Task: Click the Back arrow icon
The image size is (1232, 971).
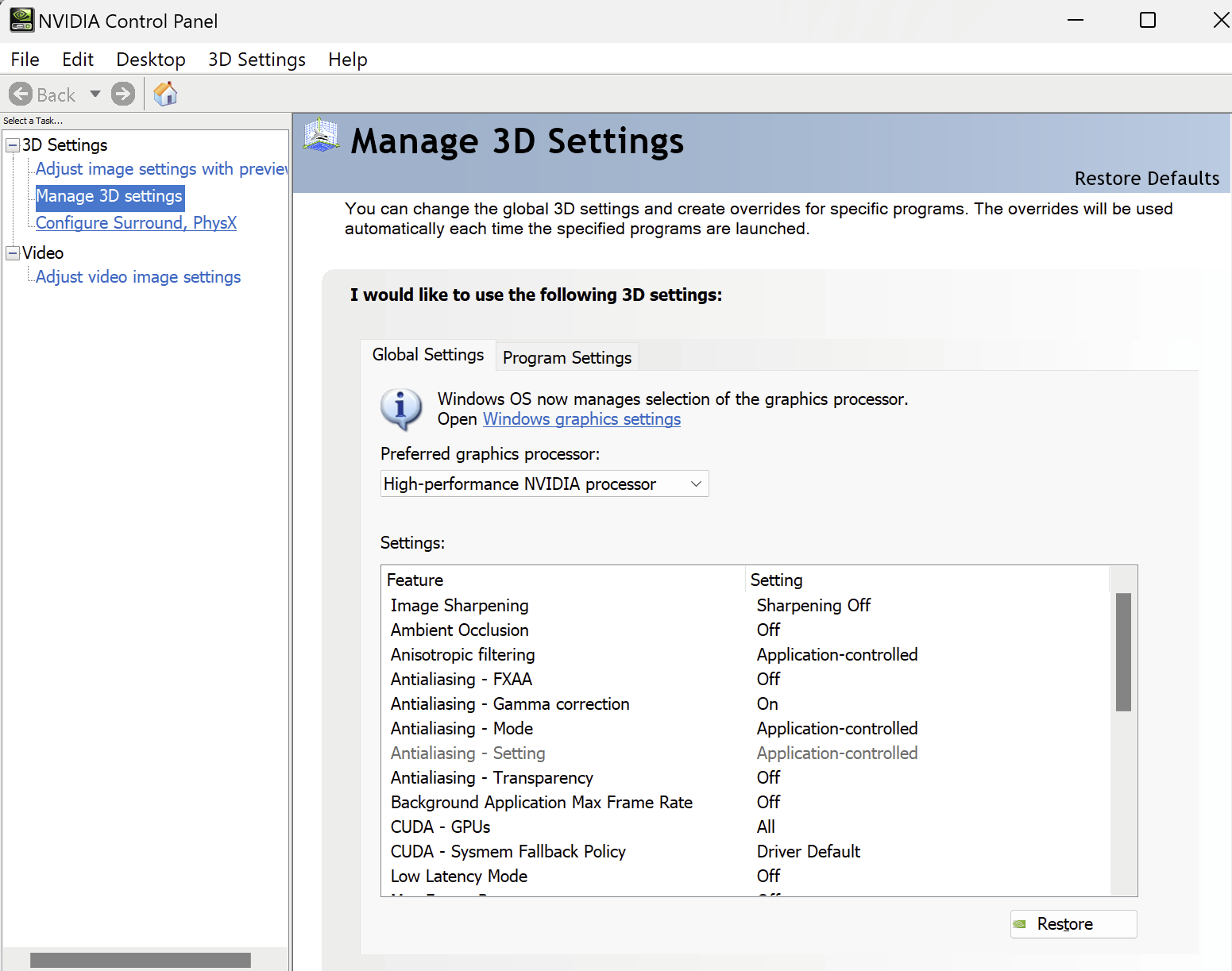Action: (21, 94)
